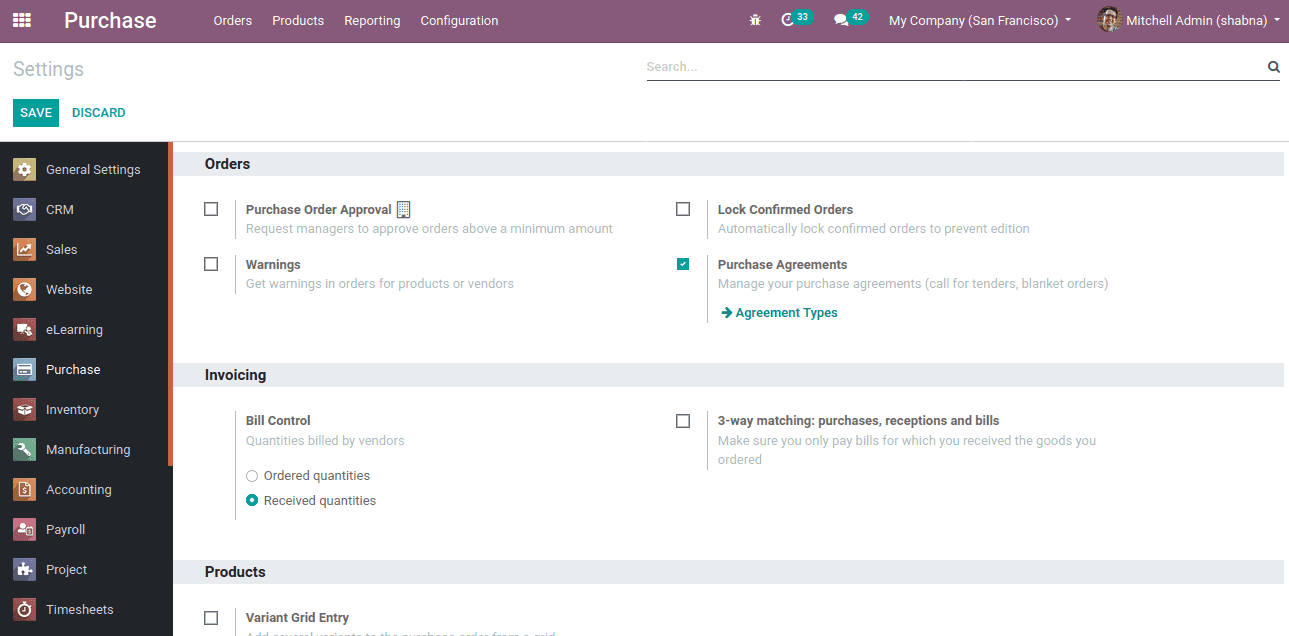1289x636 pixels.
Task: Click the Sales chart icon
Action: pyautogui.click(x=25, y=250)
